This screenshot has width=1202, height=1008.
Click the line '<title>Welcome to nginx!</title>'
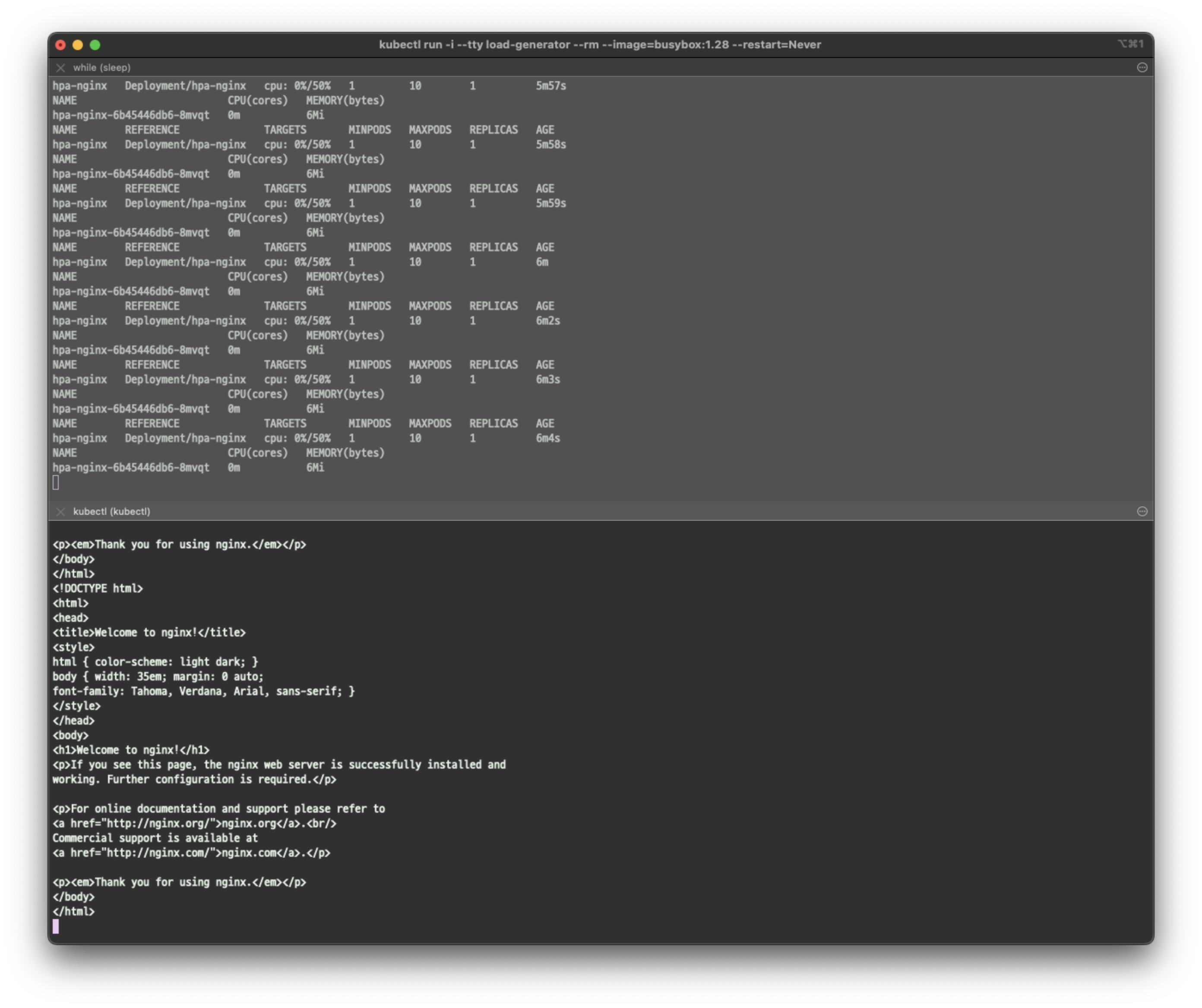click(x=149, y=633)
